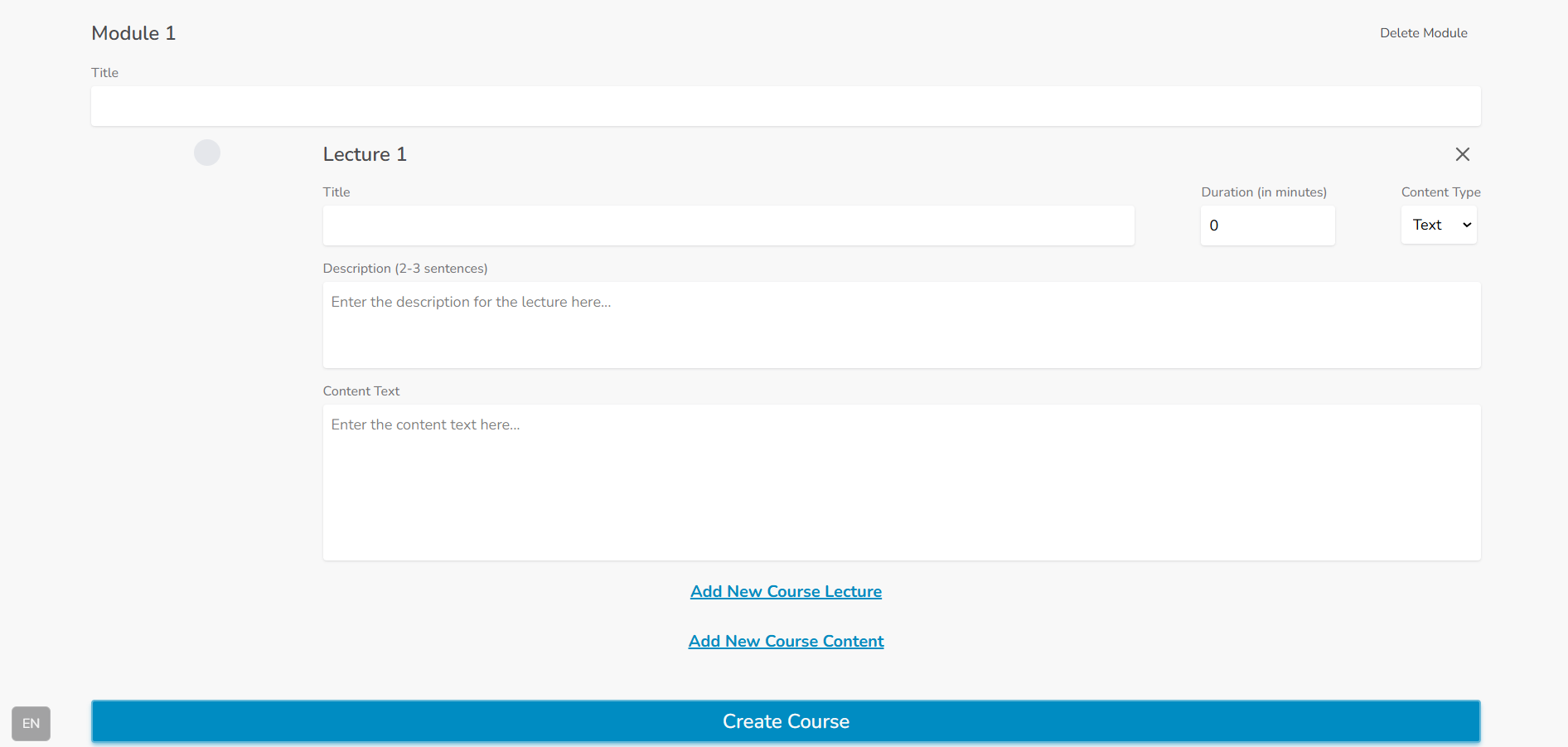The width and height of the screenshot is (1568, 747).
Task: Submit with the Create Course button
Action: pos(785,721)
